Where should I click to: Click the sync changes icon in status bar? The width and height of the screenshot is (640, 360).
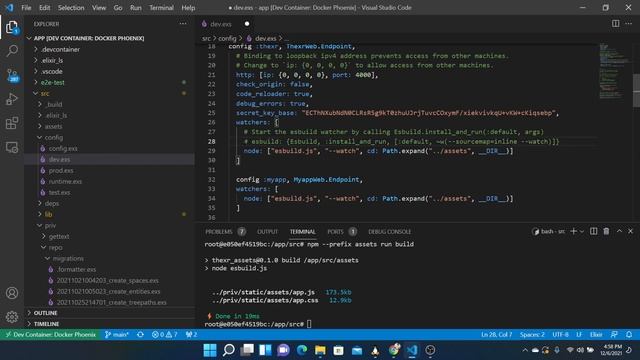click(x=140, y=335)
